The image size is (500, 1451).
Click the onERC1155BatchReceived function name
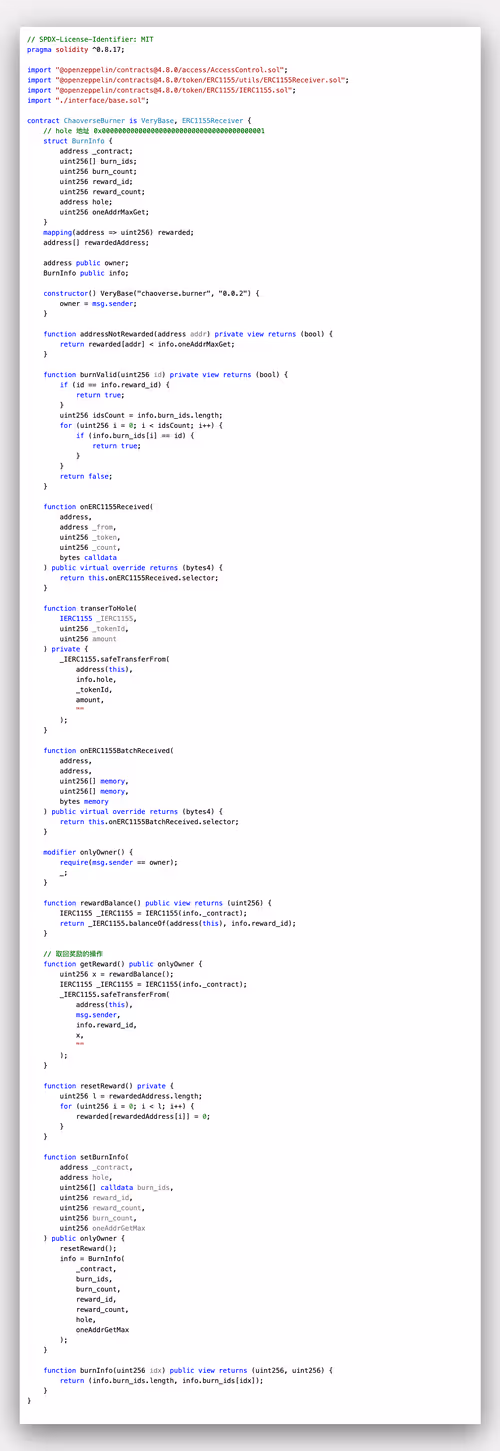pos(125,750)
